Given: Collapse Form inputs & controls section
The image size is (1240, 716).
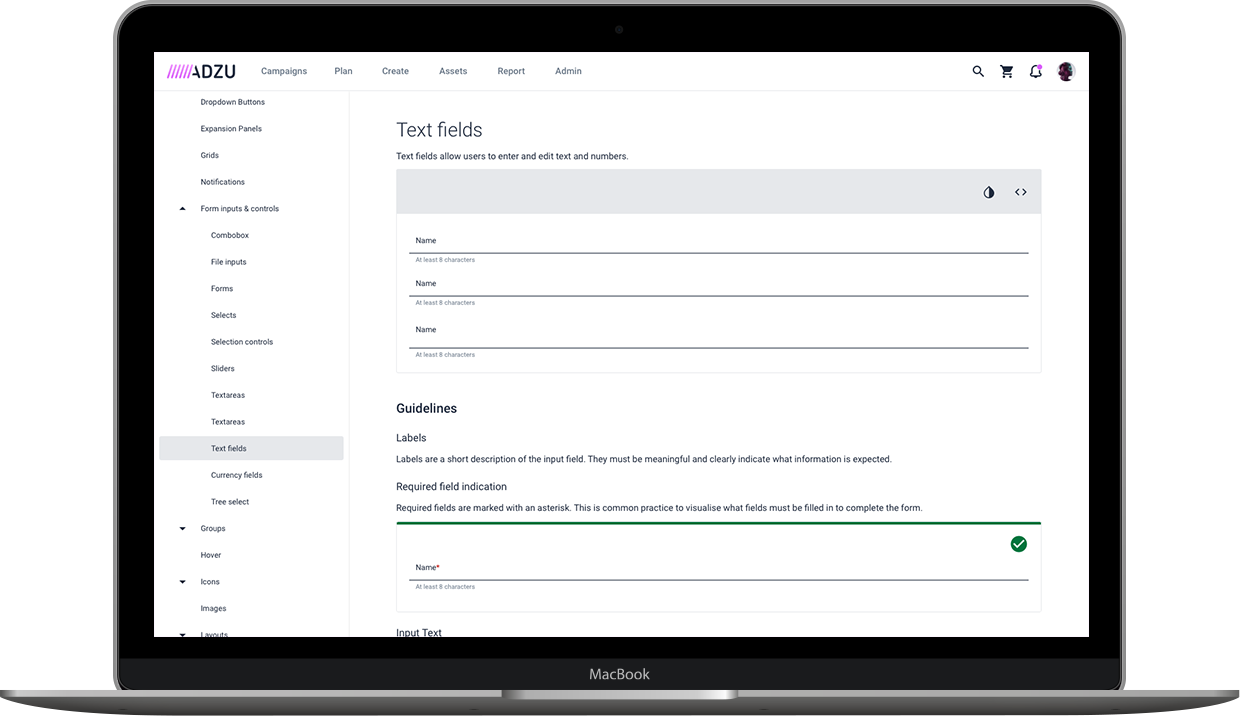Looking at the screenshot, I should click(182, 209).
